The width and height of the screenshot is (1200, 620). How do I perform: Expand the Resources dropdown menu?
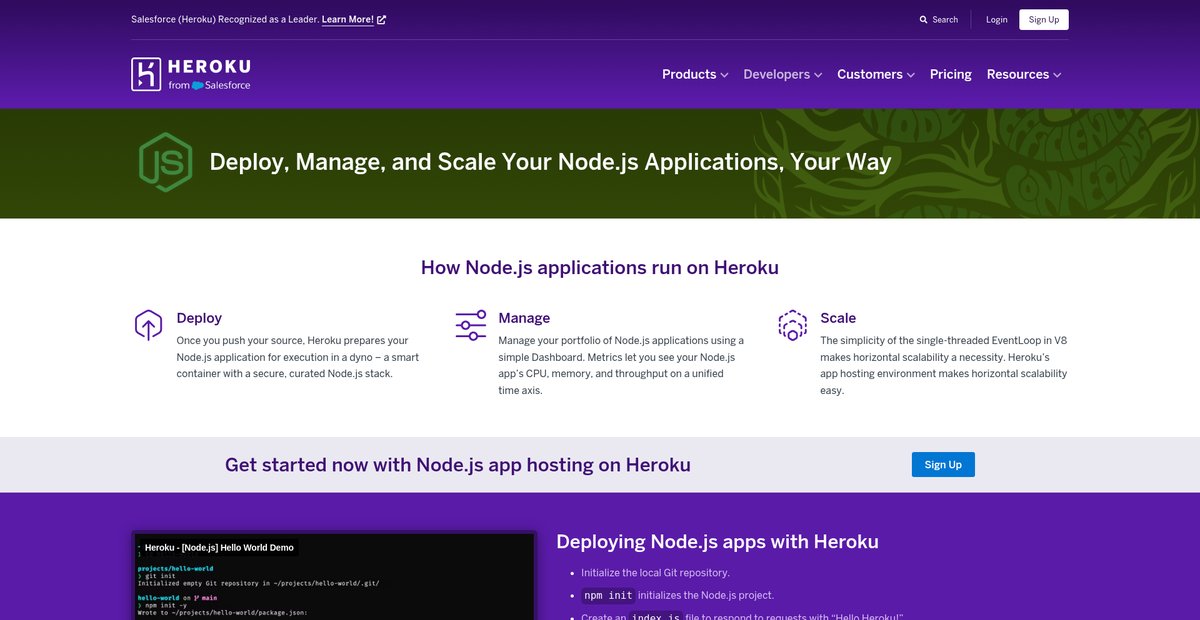1024,74
